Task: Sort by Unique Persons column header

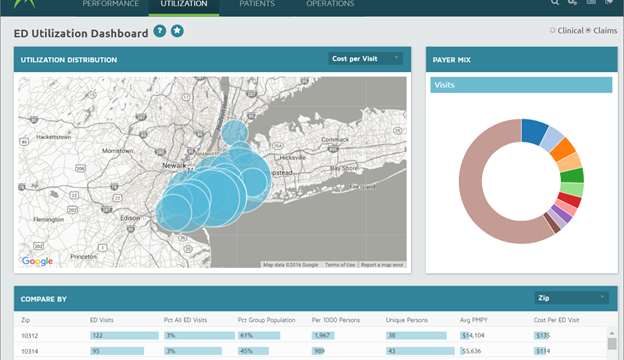Action: tap(407, 320)
